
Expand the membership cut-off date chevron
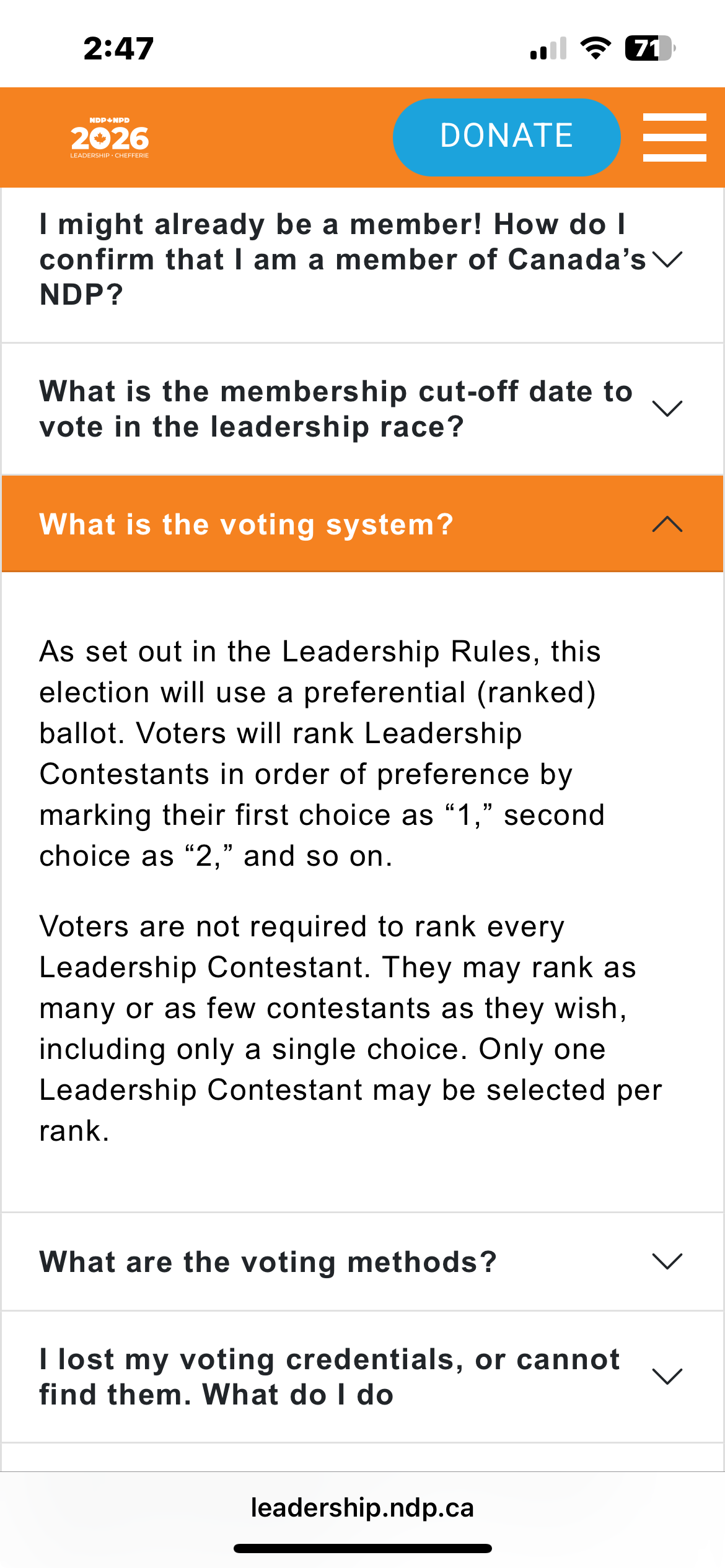(x=667, y=409)
